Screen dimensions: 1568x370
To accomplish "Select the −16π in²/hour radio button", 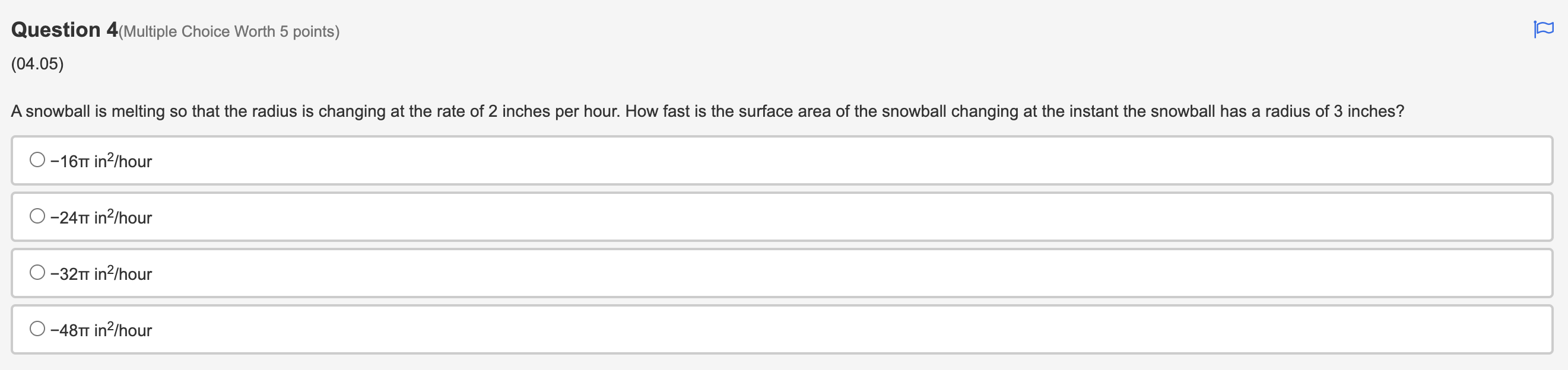I will tap(37, 160).
